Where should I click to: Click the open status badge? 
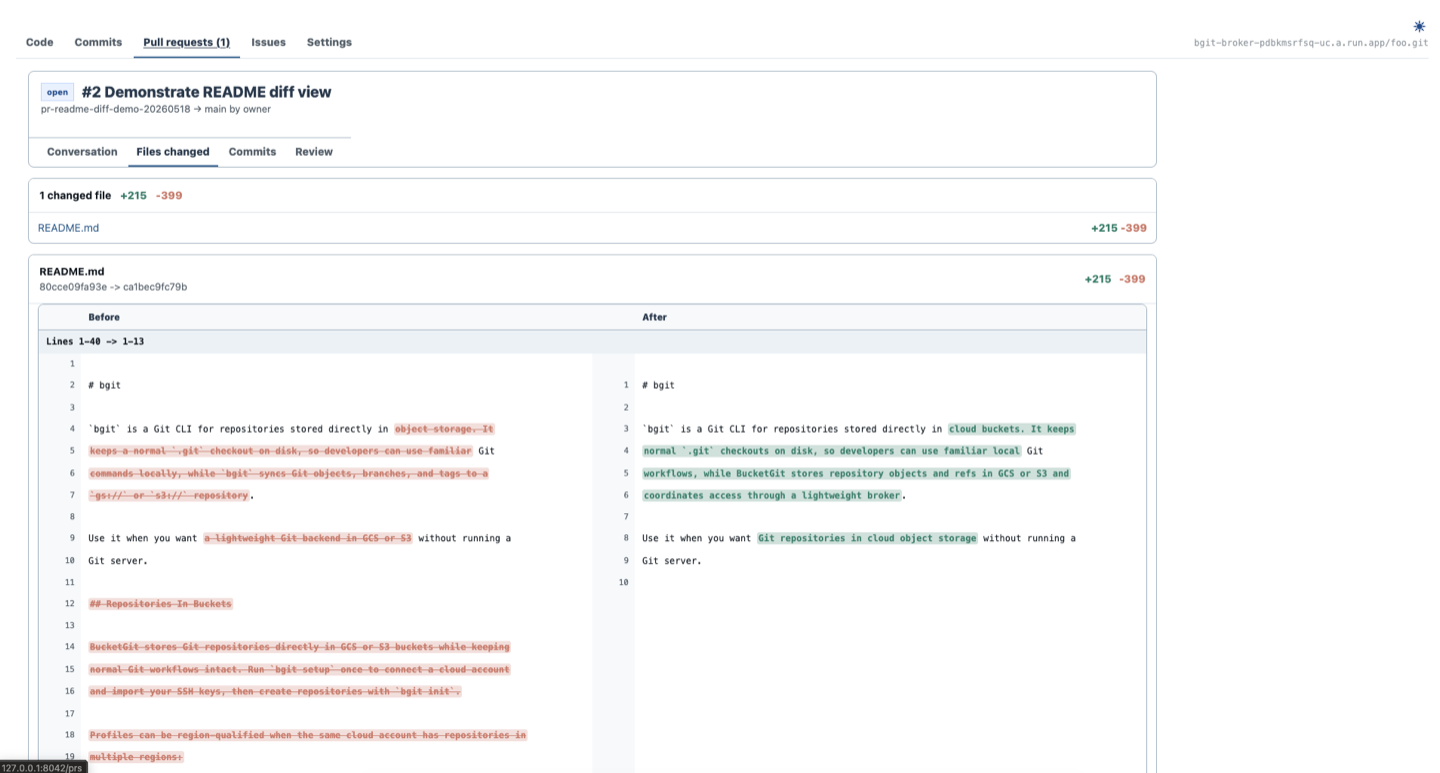[57, 92]
